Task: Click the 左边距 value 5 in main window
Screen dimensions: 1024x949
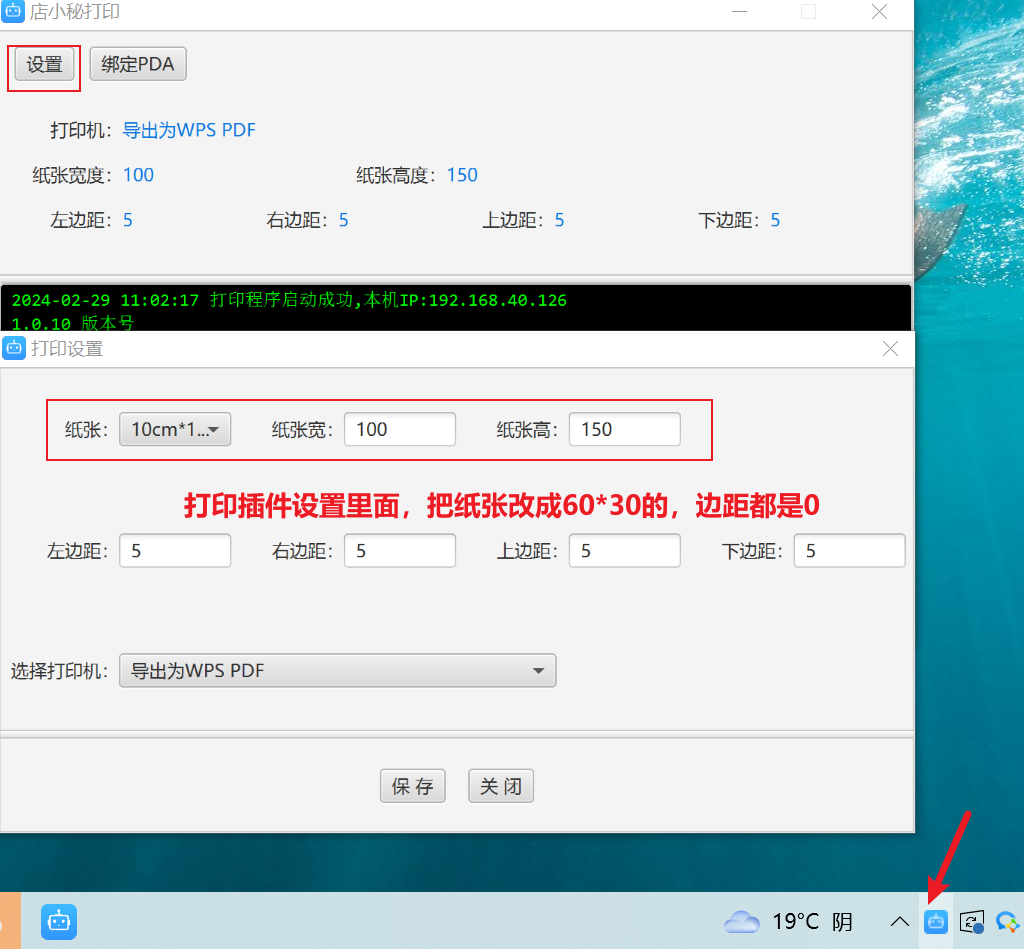Action: [x=128, y=220]
